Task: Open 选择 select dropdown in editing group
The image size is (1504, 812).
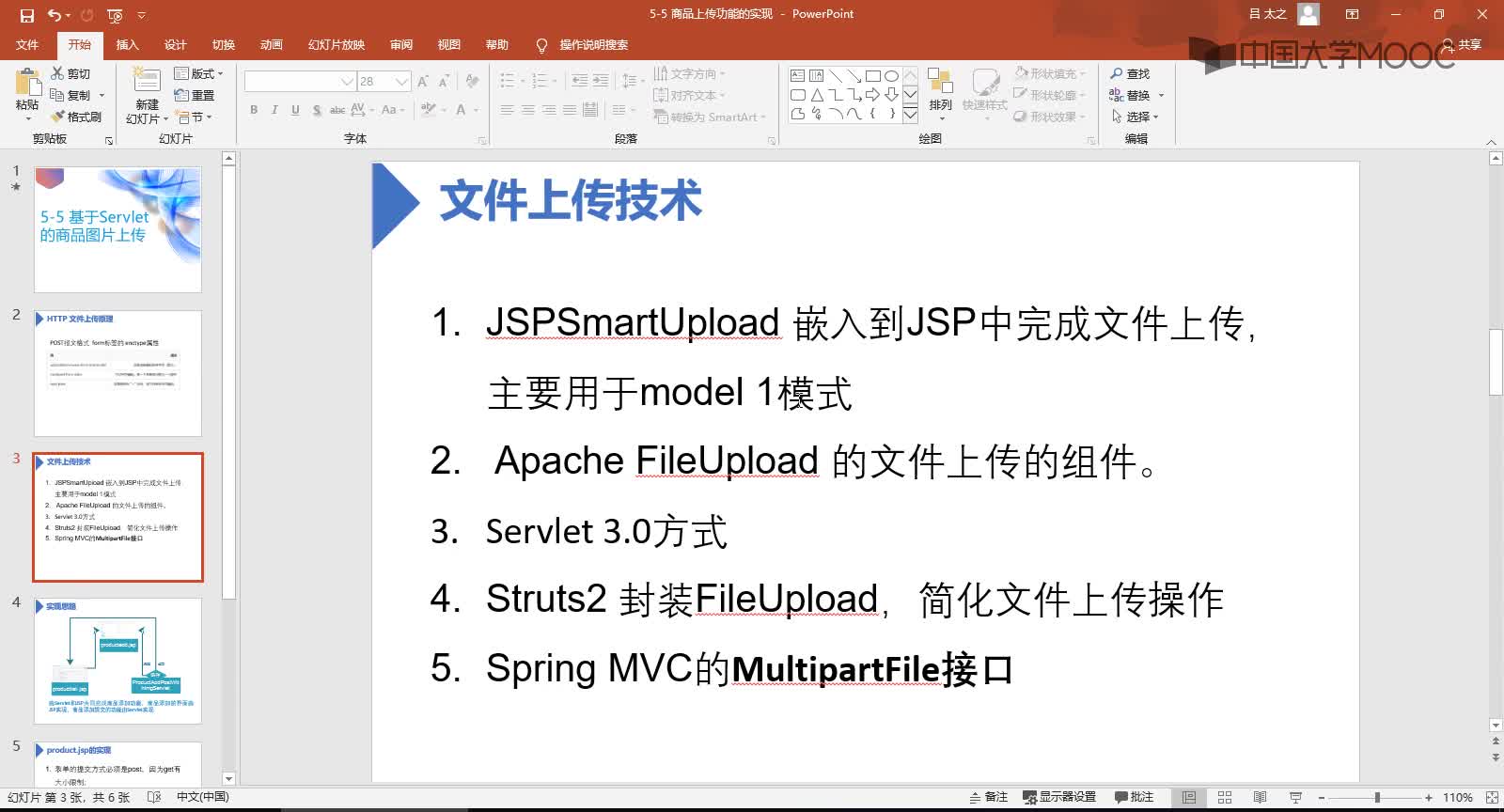Action: click(x=1136, y=117)
